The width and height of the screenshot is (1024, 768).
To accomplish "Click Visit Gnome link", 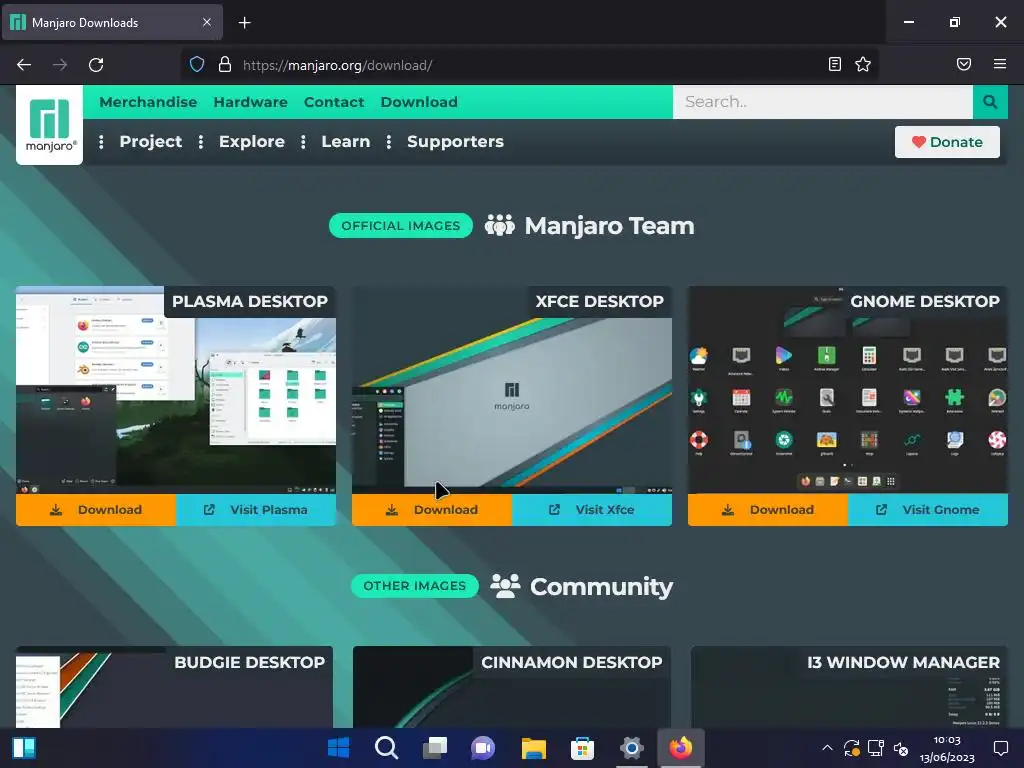I will pyautogui.click(x=928, y=510).
